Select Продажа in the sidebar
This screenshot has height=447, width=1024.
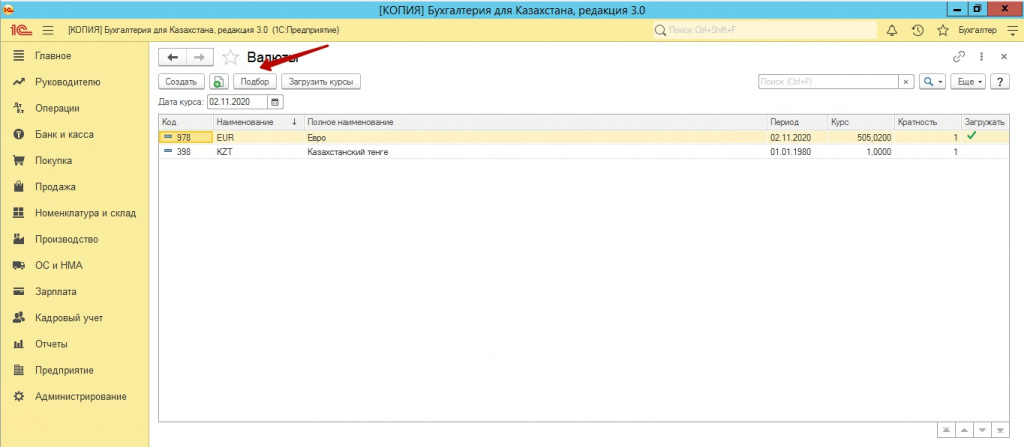(x=55, y=187)
